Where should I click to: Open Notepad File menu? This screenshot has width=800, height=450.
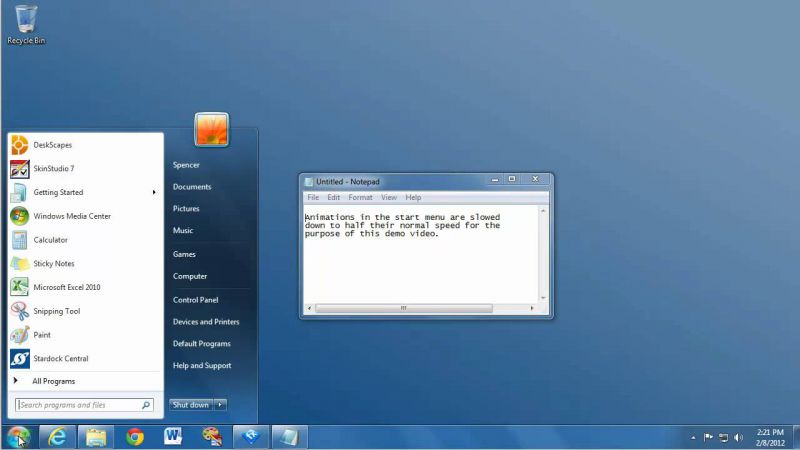click(313, 197)
